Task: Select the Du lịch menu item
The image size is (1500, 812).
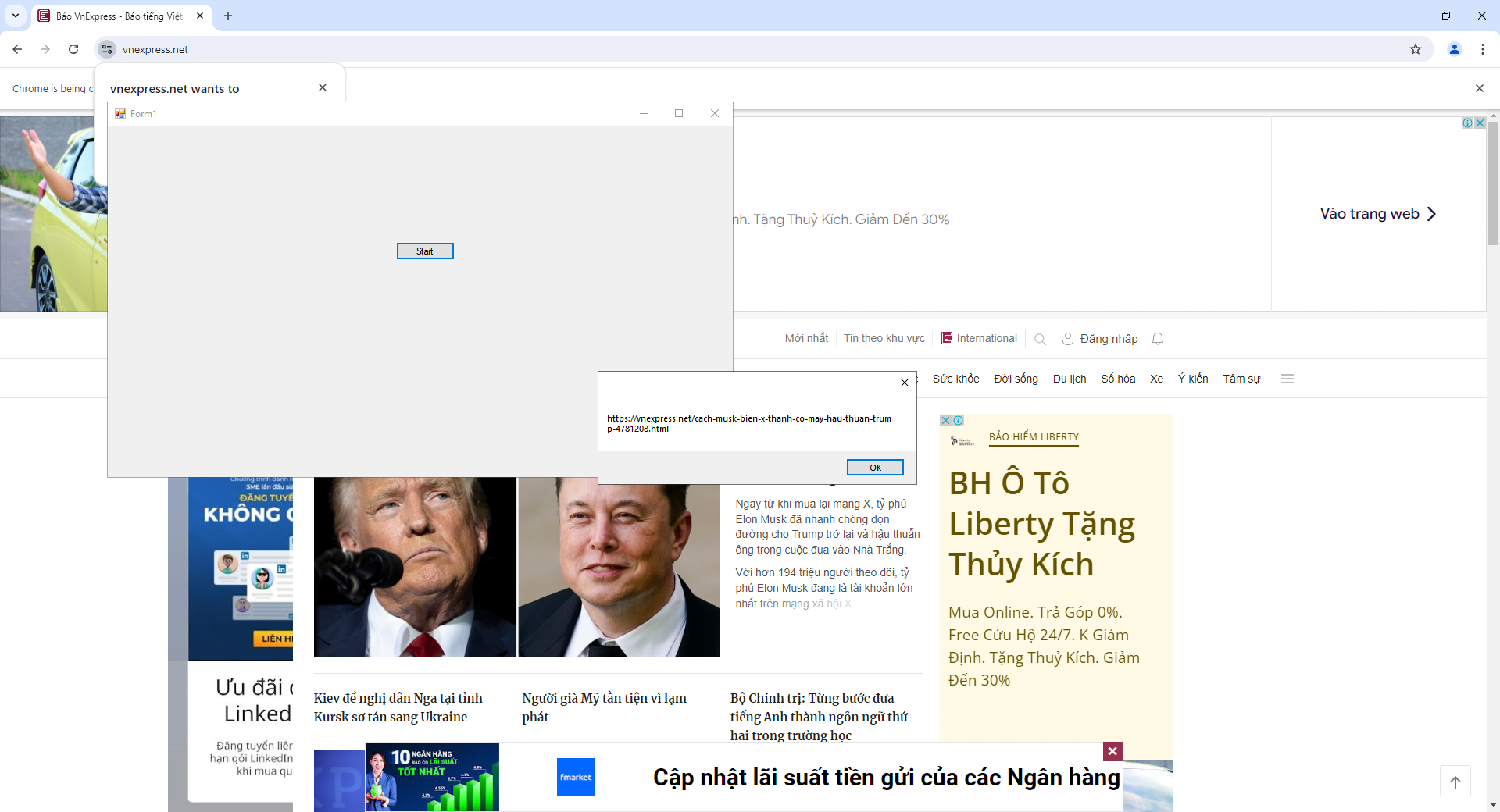Action: [1069, 379]
